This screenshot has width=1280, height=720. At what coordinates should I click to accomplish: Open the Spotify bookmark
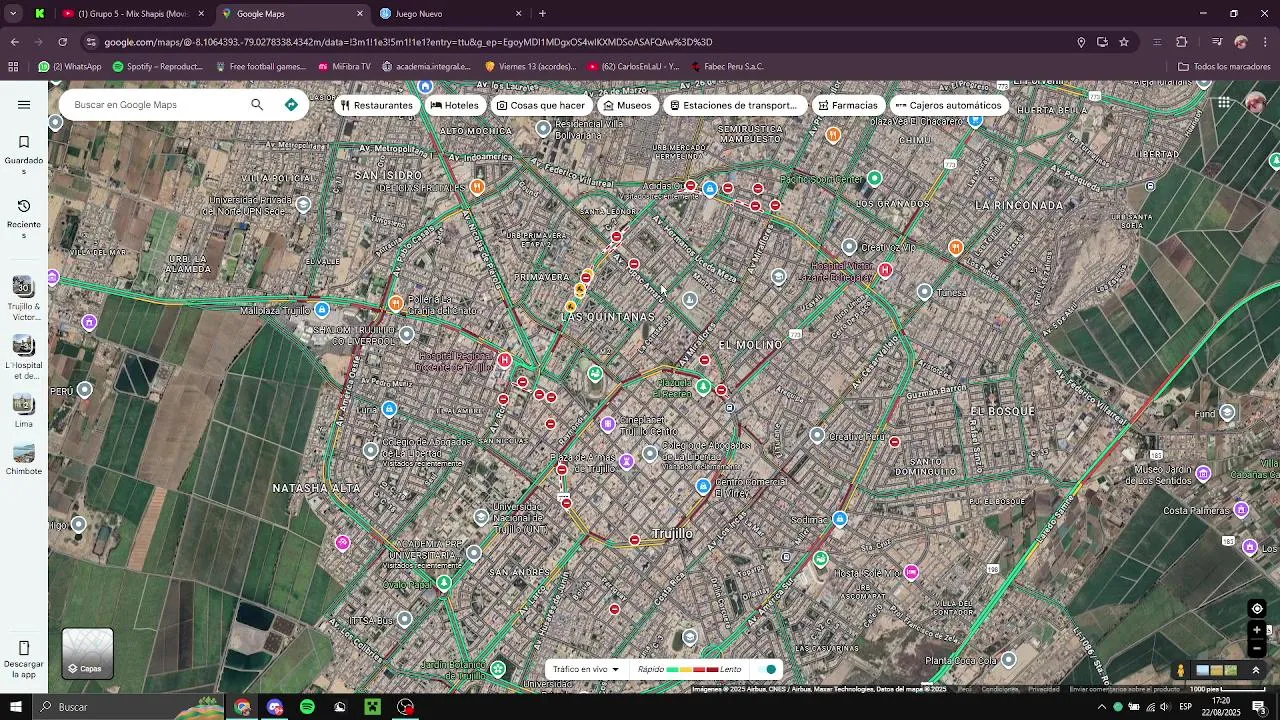click(x=157, y=67)
